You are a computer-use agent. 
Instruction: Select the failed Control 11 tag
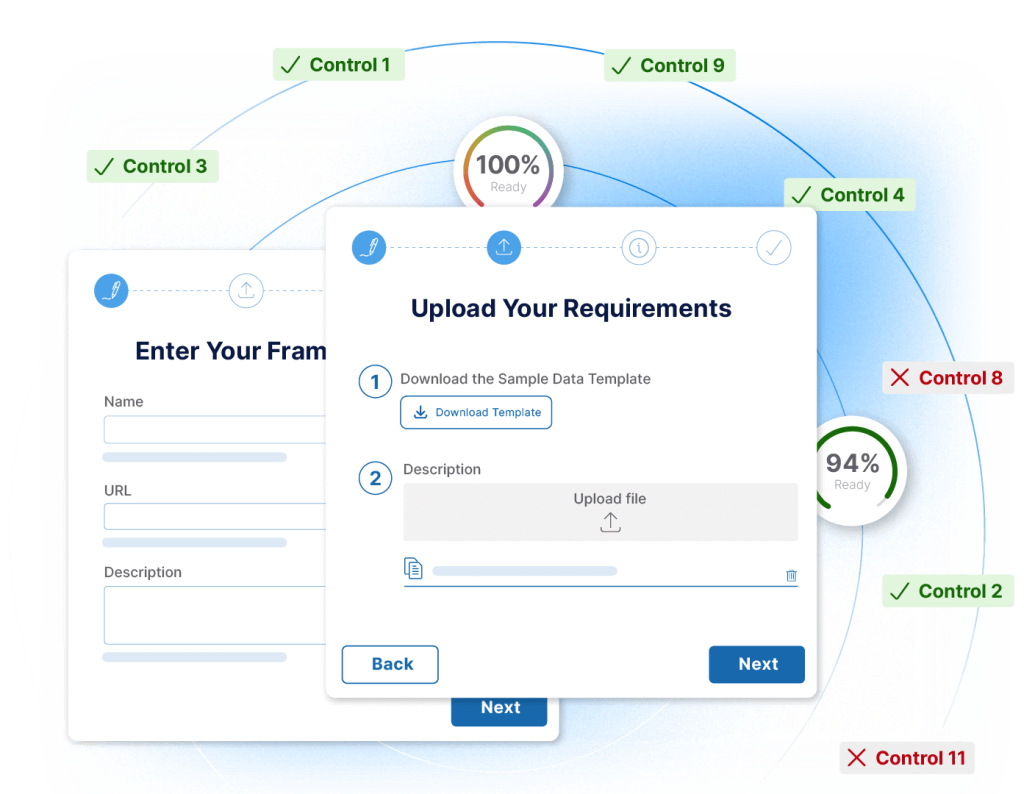(907, 758)
